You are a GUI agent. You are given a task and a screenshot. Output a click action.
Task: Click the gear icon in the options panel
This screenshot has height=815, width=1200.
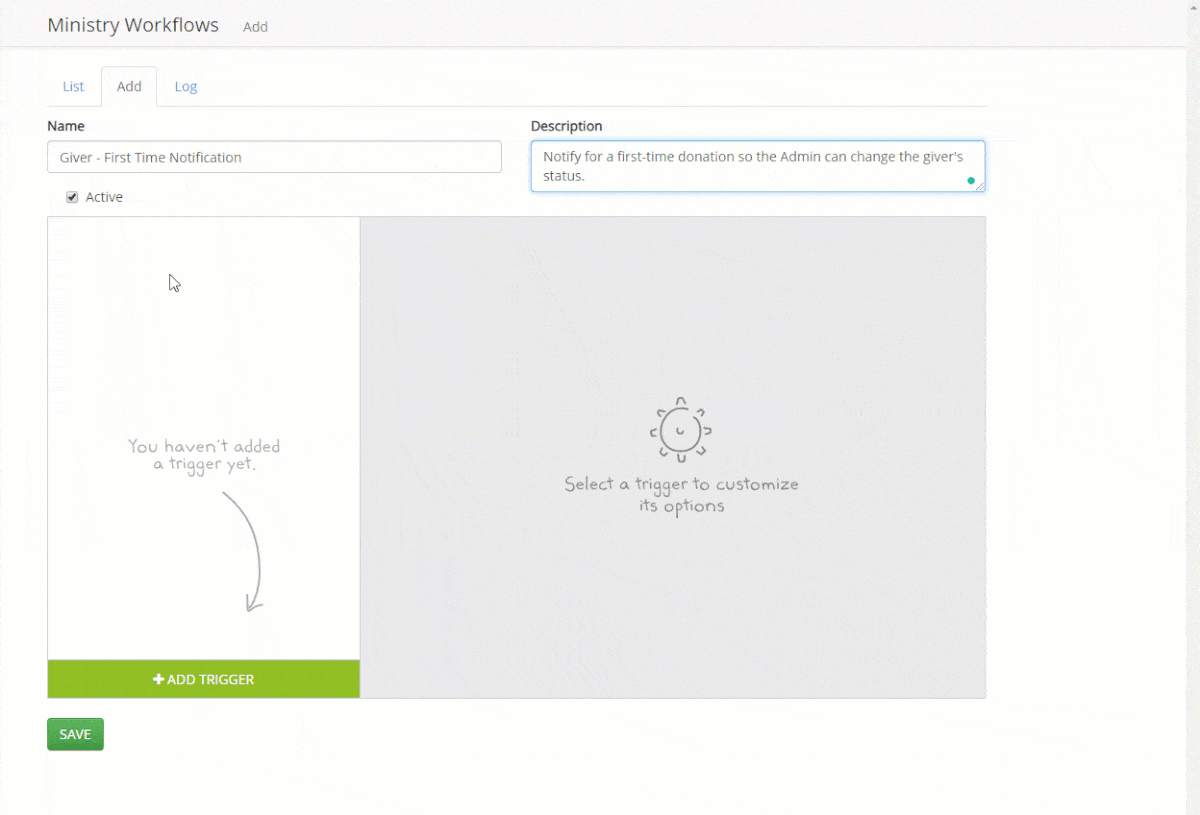point(681,430)
